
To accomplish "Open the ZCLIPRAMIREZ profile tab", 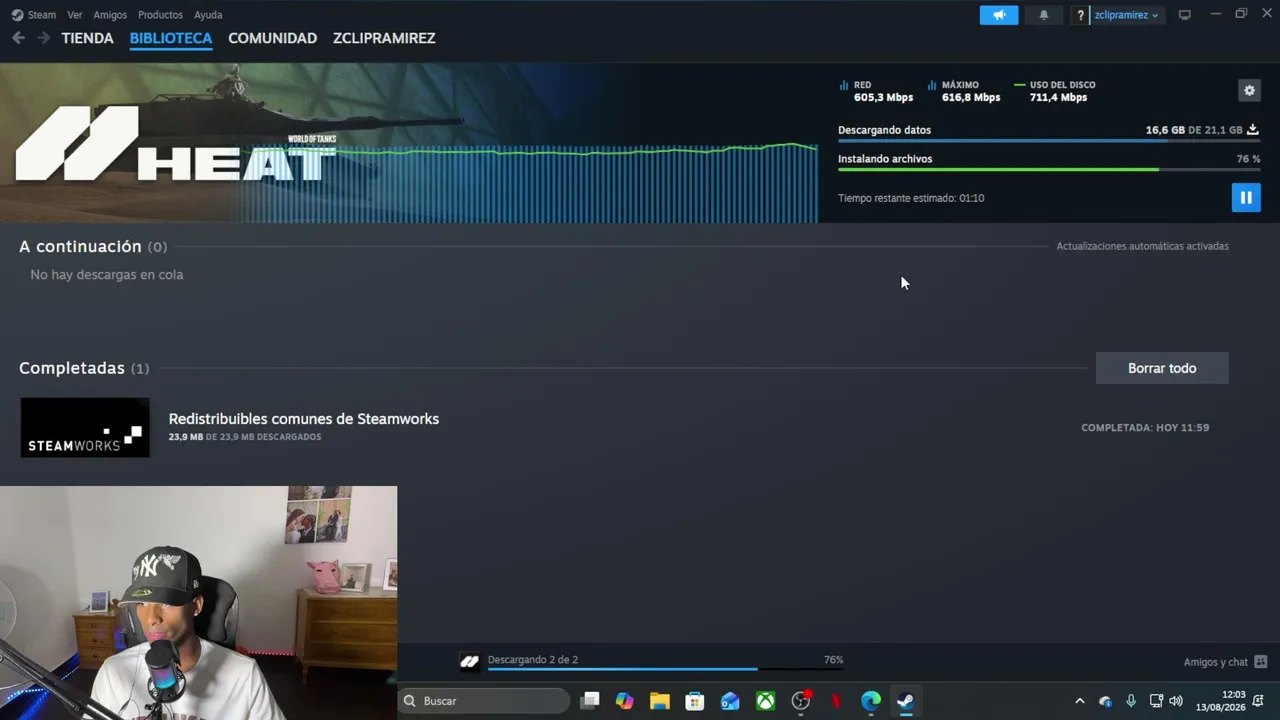I will [x=384, y=38].
